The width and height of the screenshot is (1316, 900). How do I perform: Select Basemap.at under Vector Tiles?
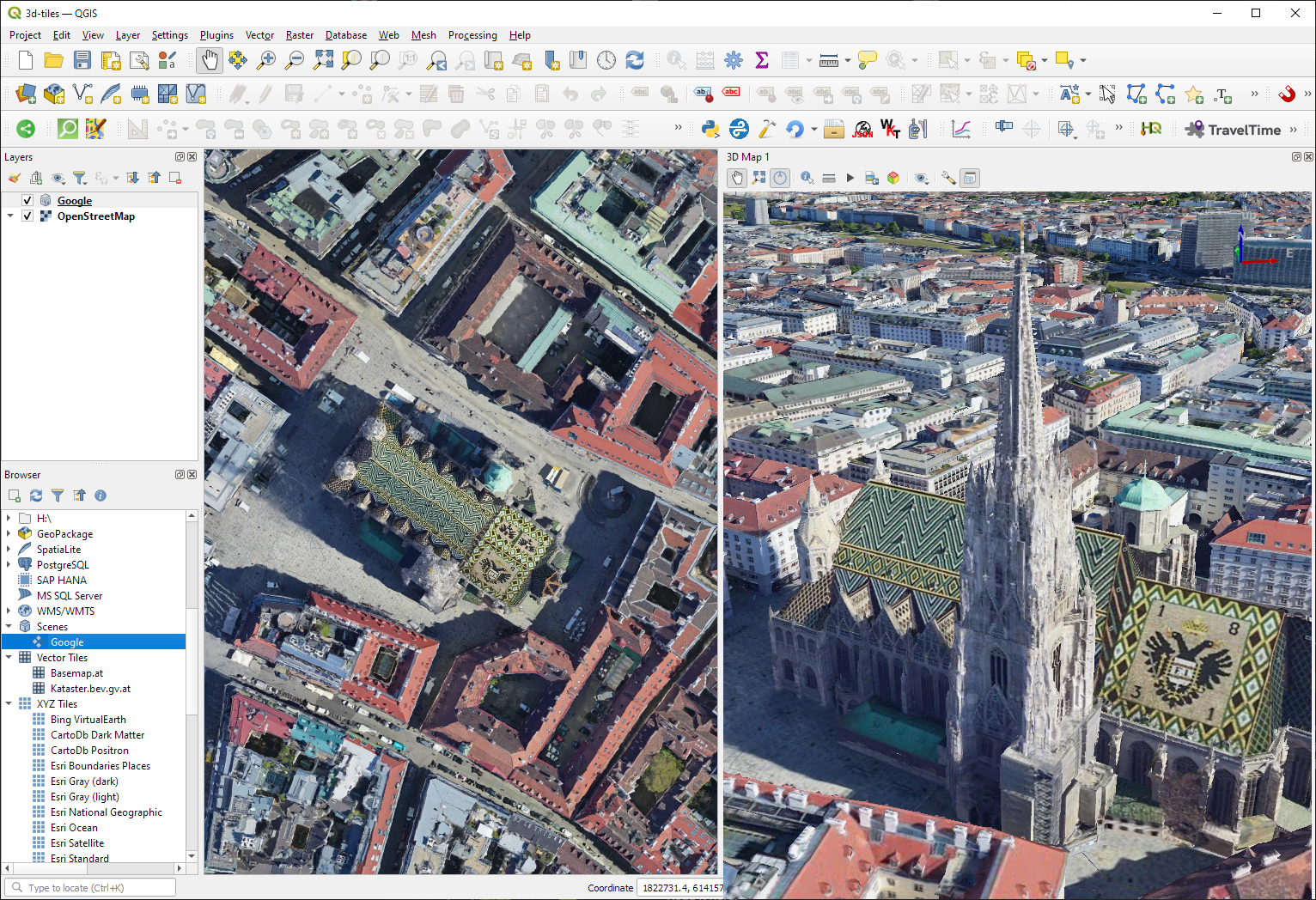click(x=76, y=672)
